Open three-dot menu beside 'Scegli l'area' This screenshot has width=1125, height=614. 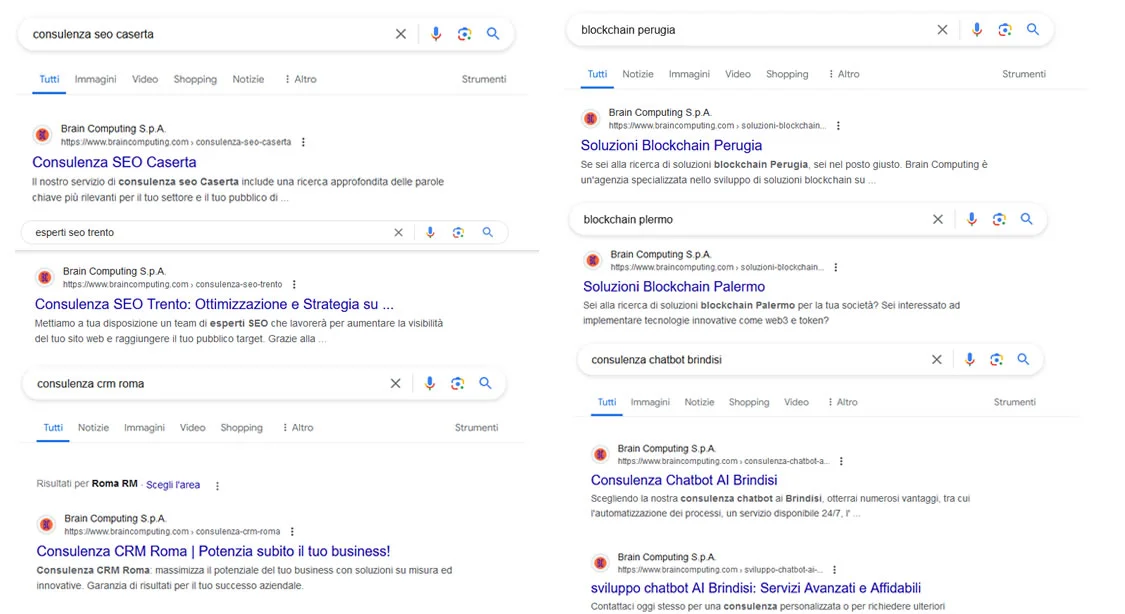(217, 486)
